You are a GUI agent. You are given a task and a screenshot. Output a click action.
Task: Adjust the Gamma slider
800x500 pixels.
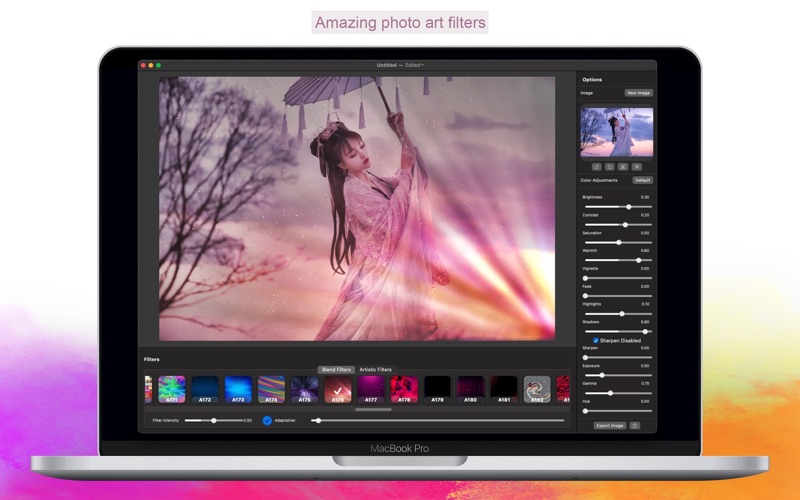618,393
